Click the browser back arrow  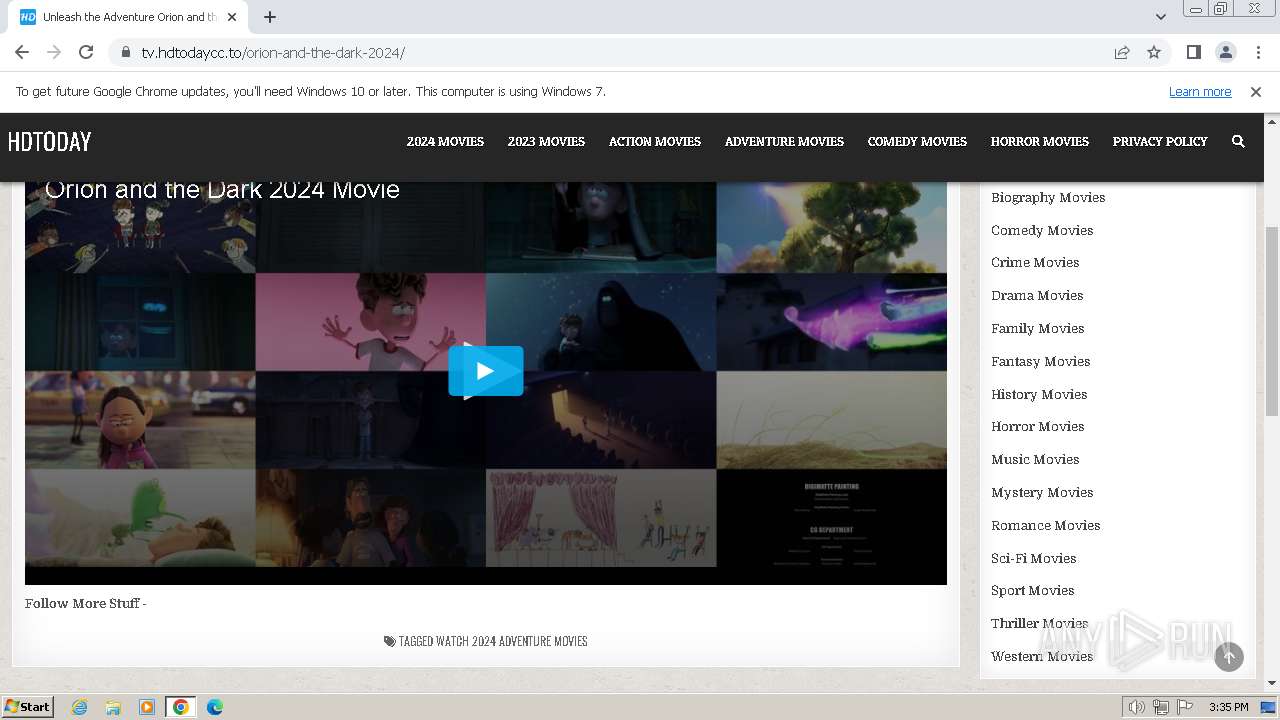[22, 52]
